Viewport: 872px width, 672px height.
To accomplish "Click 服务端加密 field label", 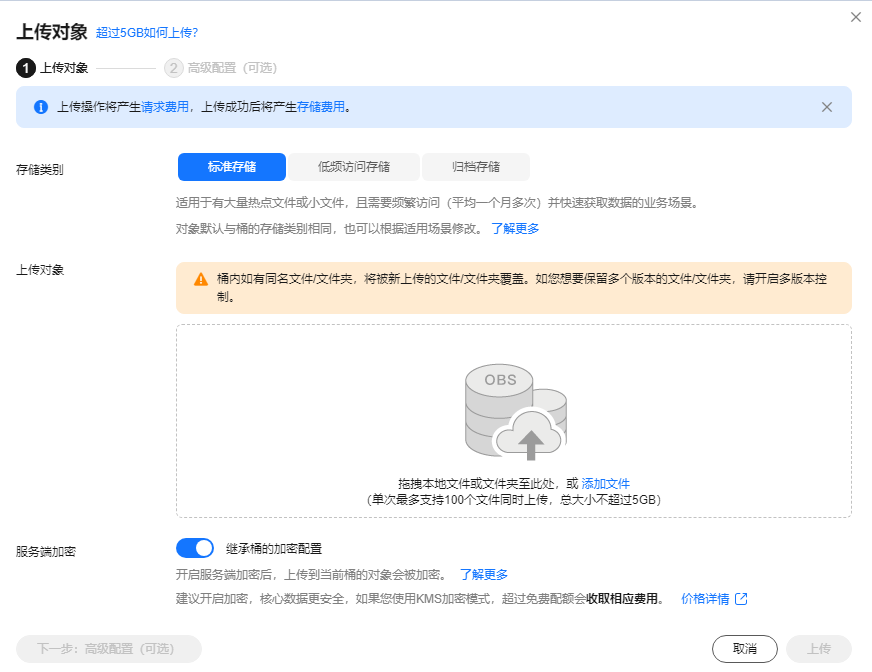I will click(x=46, y=551).
